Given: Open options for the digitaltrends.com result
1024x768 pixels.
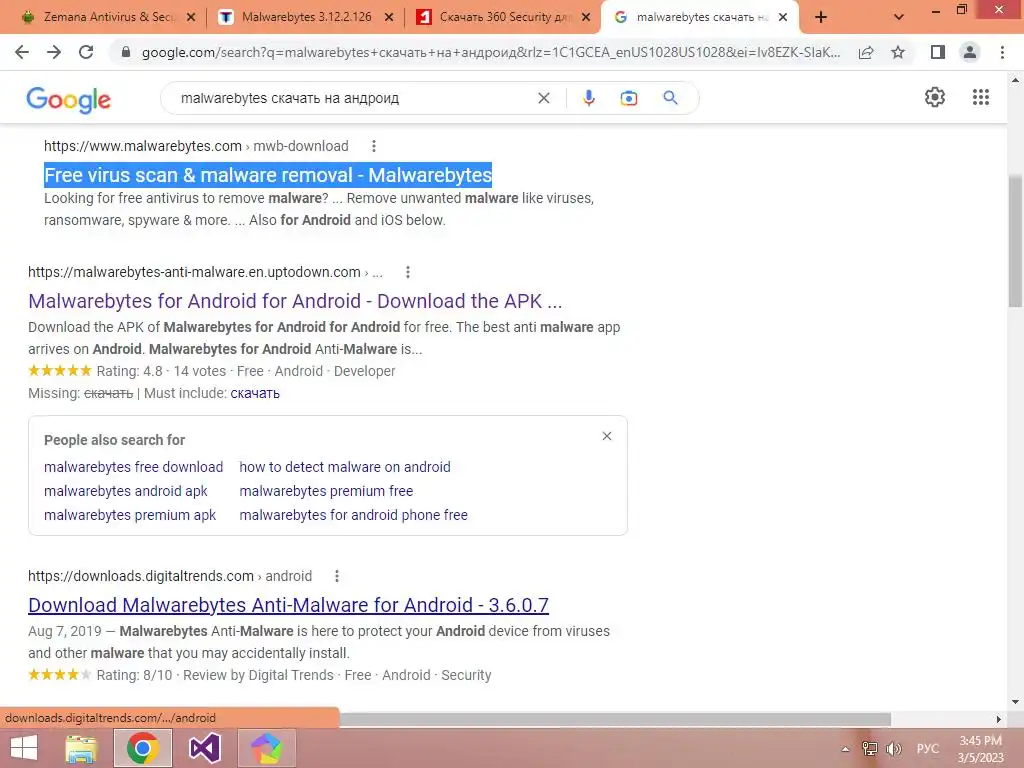Looking at the screenshot, I should (x=336, y=576).
